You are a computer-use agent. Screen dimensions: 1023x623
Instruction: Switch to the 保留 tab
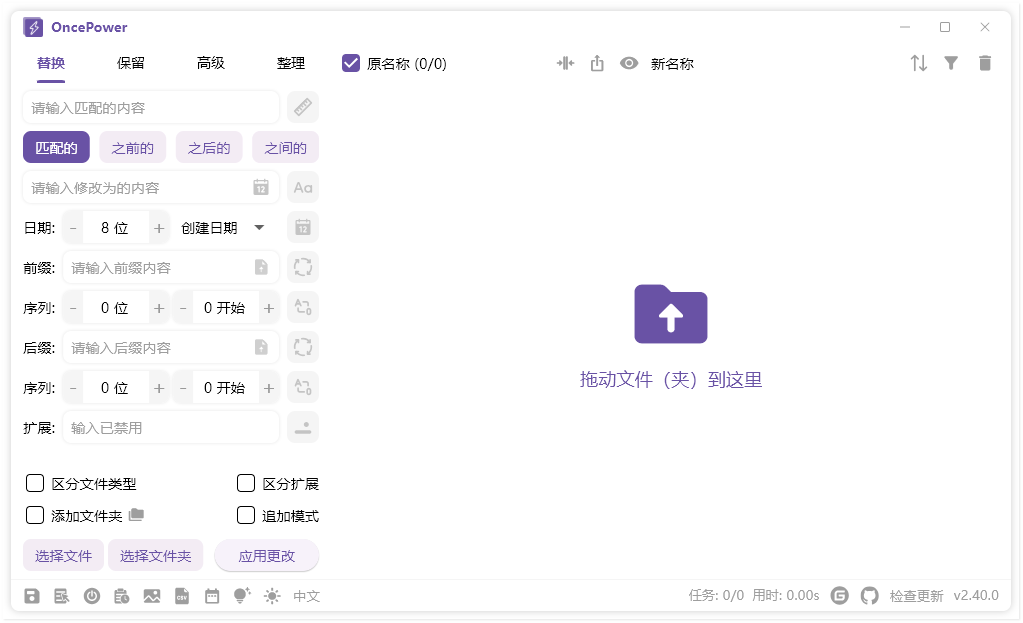(131, 62)
